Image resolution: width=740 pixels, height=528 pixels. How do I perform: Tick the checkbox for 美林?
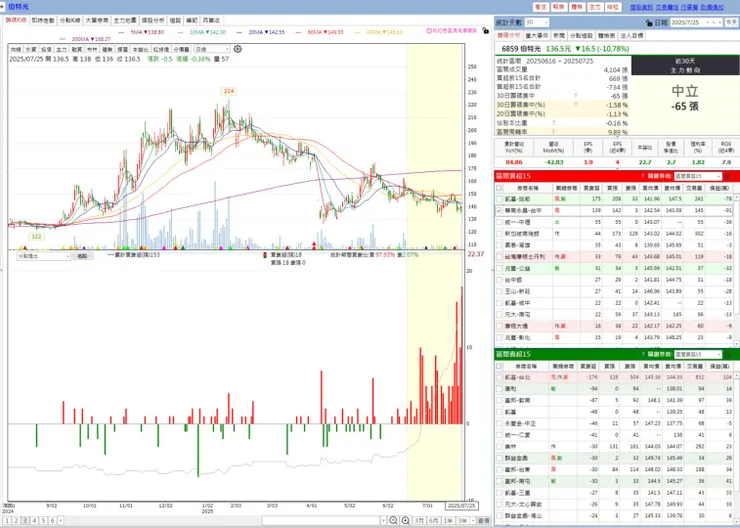(x=499, y=446)
